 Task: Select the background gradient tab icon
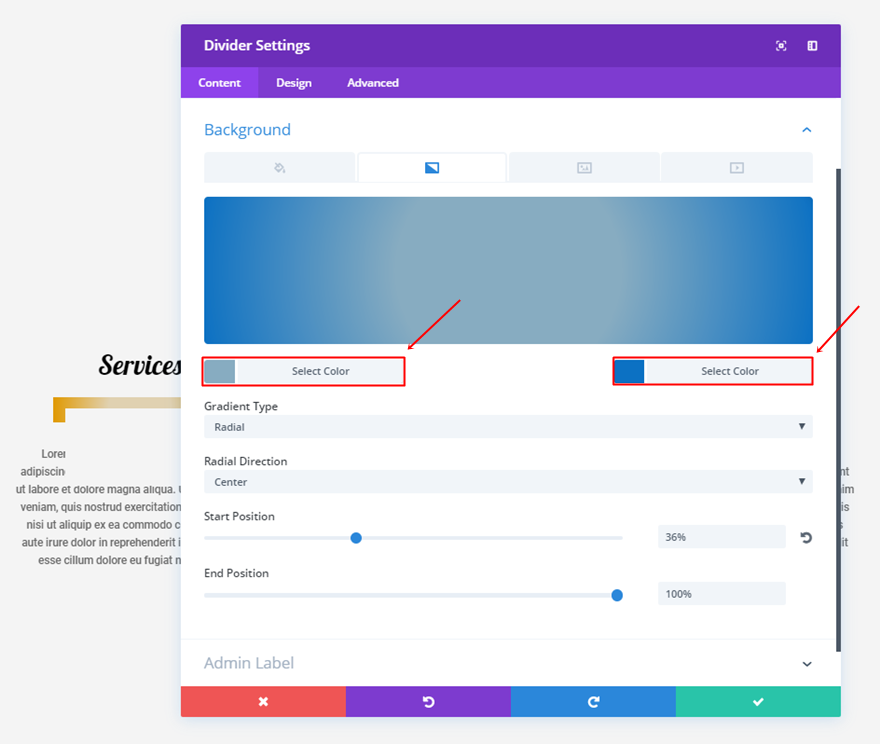(432, 167)
